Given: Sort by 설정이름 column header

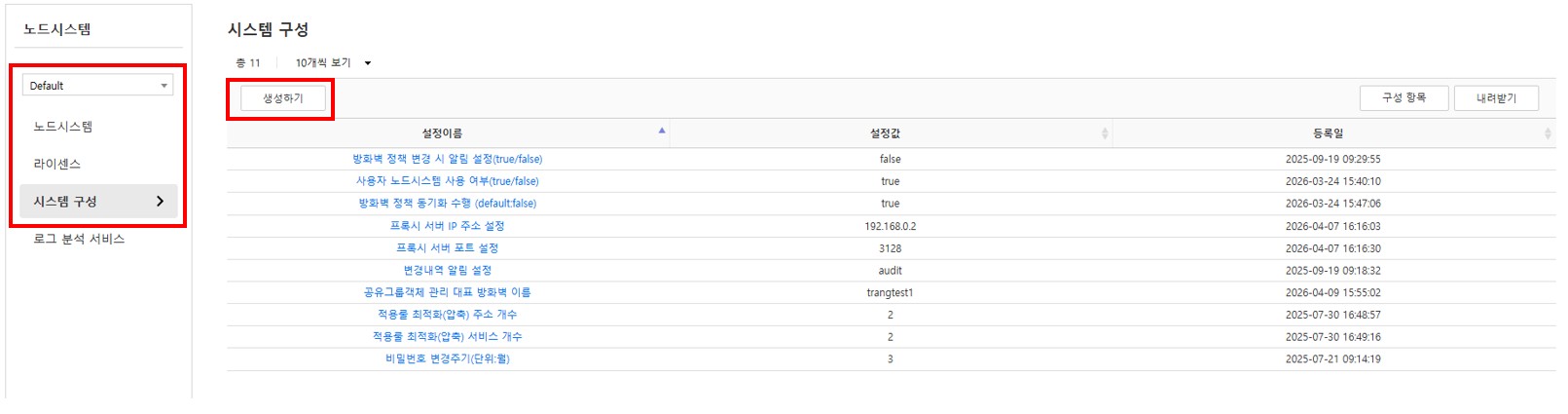Looking at the screenshot, I should (x=442, y=133).
